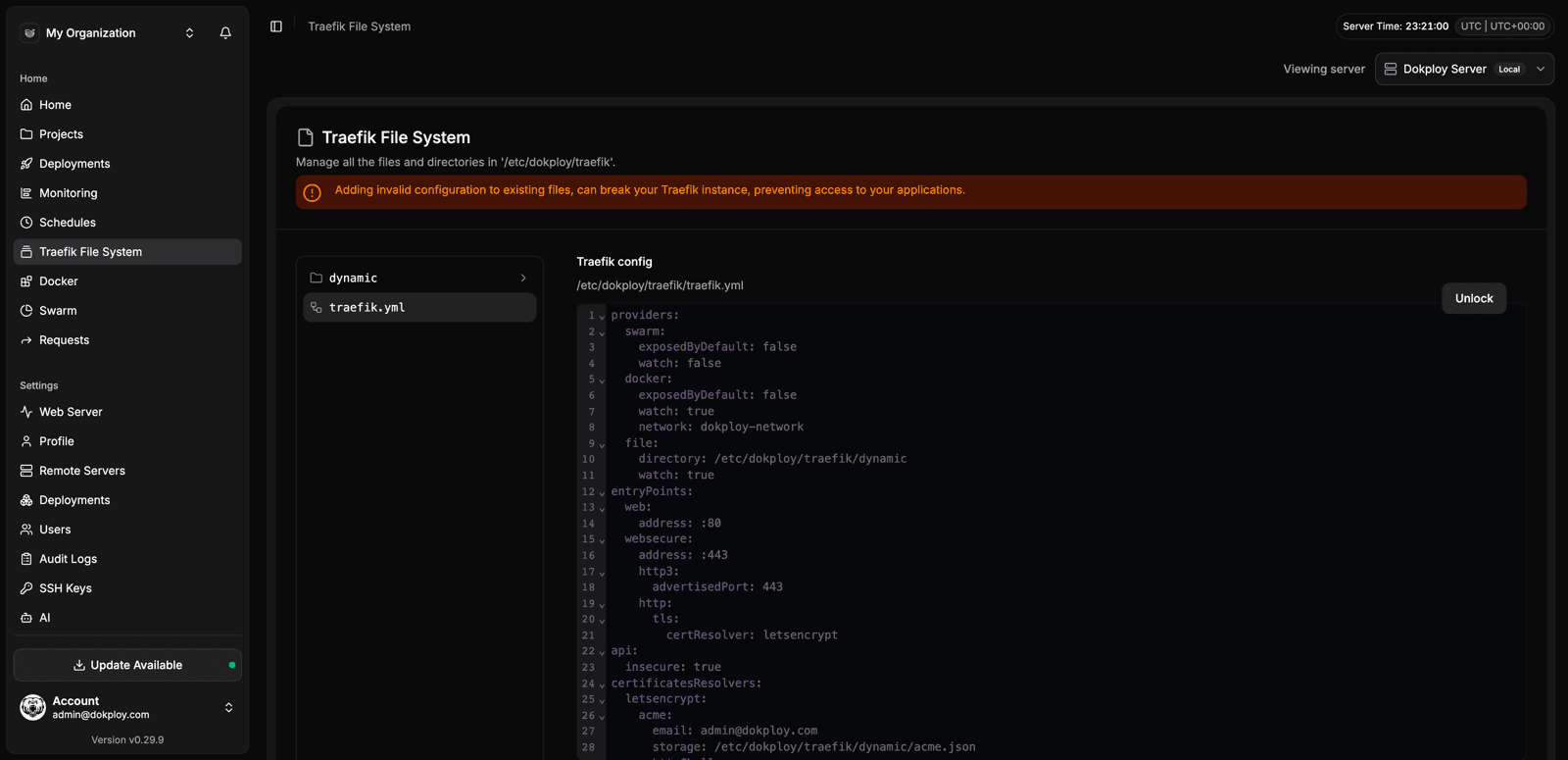This screenshot has width=1568, height=760.
Task: Click in the code editor text area
Action: [x=1064, y=532]
